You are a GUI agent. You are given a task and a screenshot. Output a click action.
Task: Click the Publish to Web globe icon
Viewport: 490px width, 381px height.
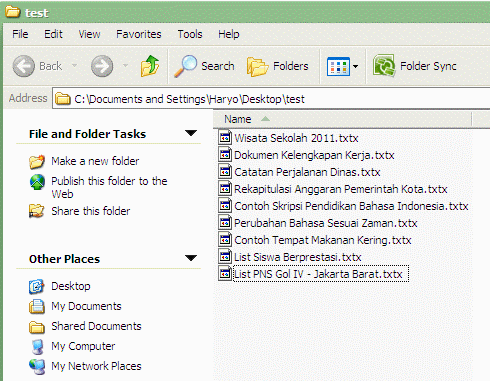click(37, 182)
